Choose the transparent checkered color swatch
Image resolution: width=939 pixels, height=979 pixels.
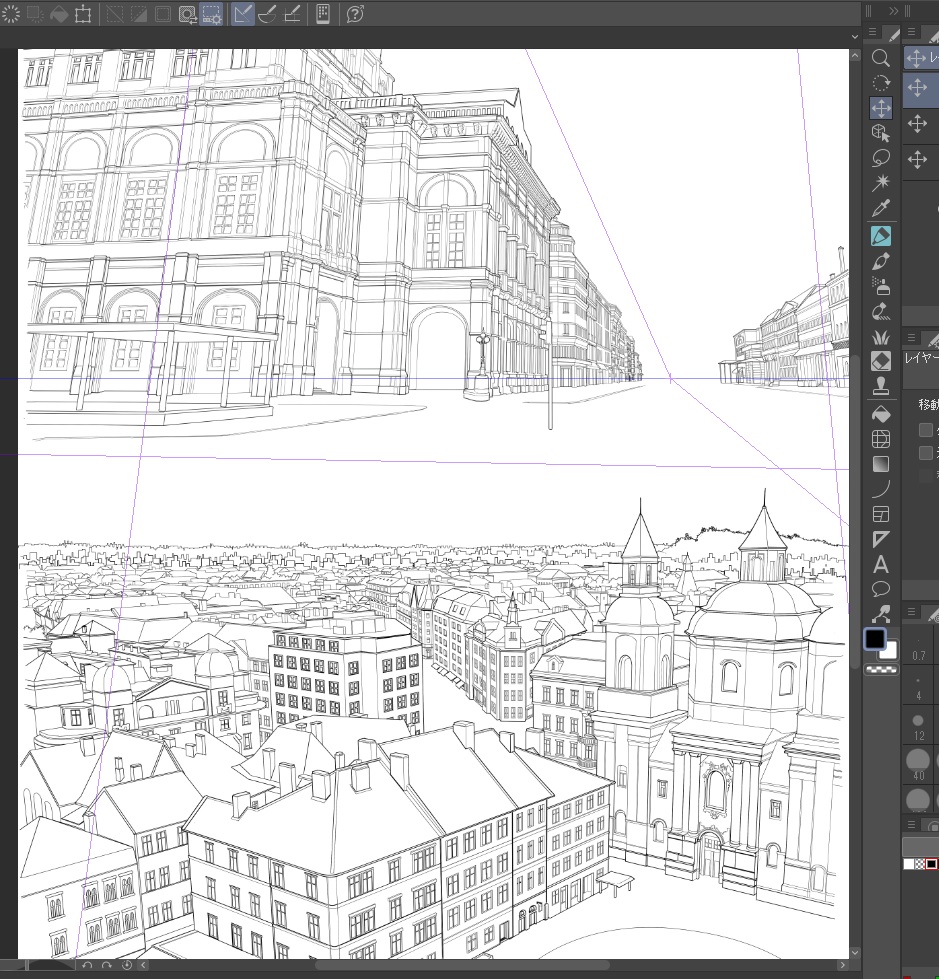pyautogui.click(x=881, y=669)
